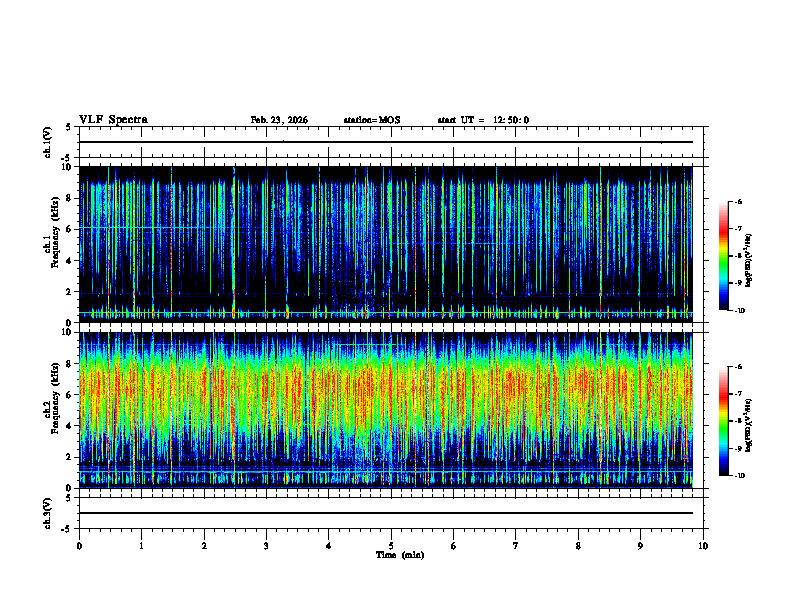Click the ch.1 frequency tick "2"
This screenshot has height=612, width=792.
pyautogui.click(x=70, y=292)
